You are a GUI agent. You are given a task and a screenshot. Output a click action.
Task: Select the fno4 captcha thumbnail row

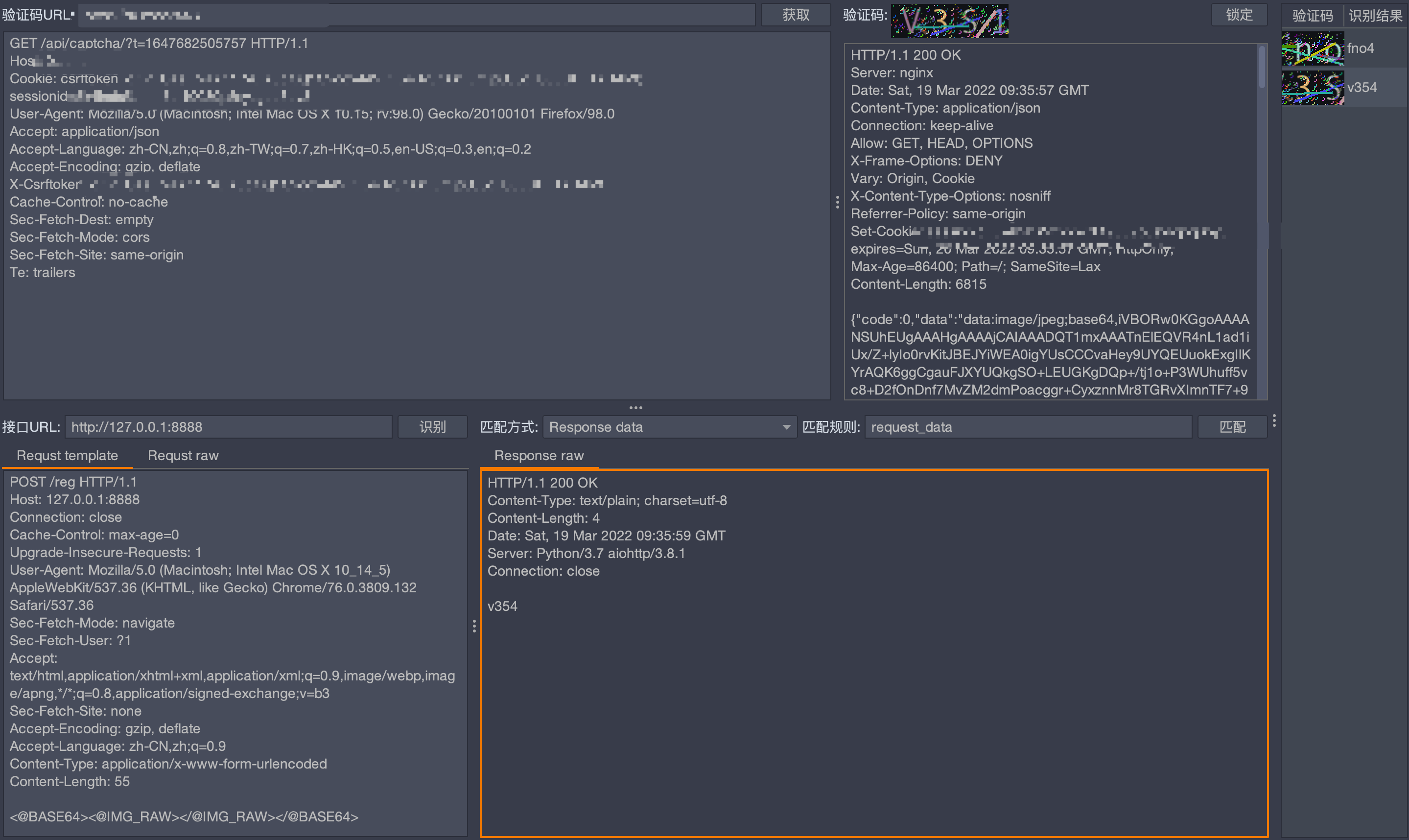coord(1312,48)
